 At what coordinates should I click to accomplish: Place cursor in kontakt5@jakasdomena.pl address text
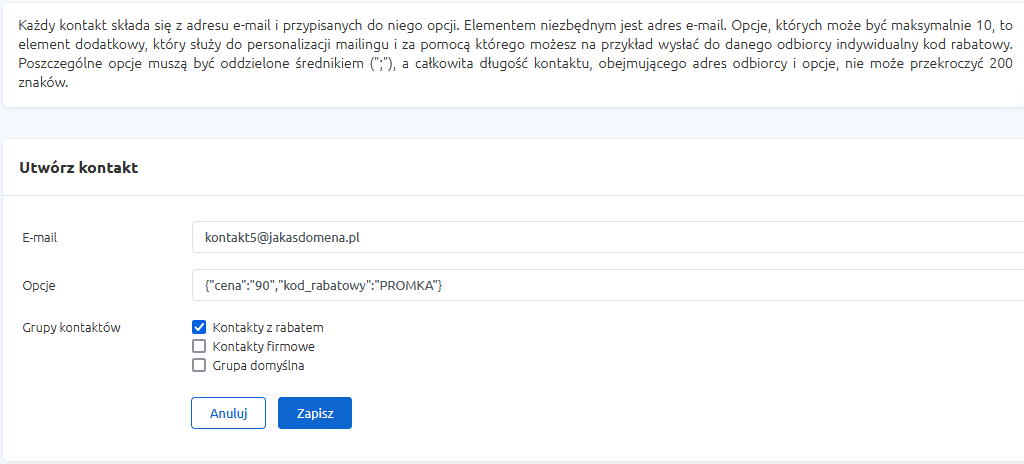282,238
